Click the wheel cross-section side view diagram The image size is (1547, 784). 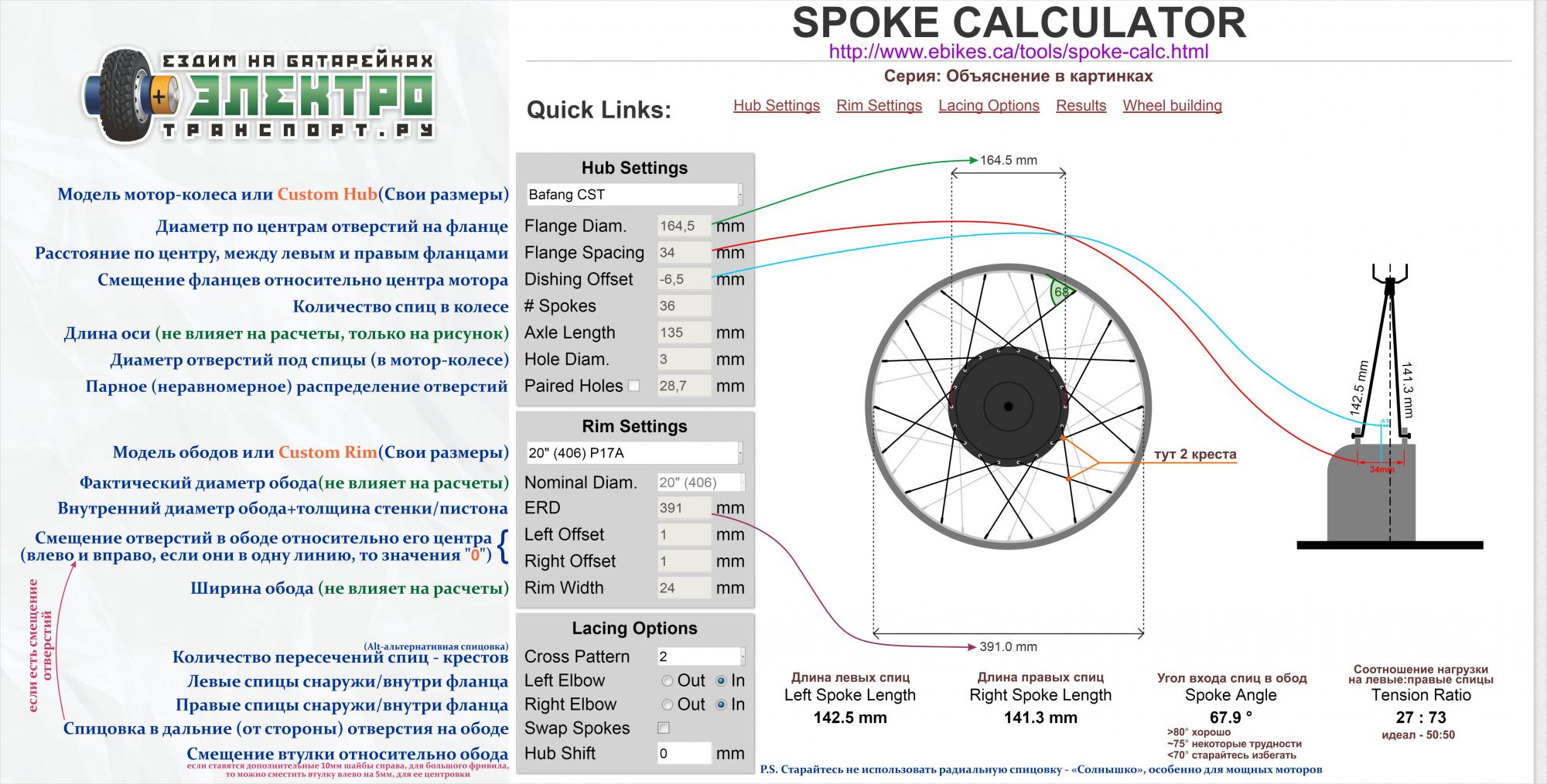pyautogui.click(x=1389, y=410)
